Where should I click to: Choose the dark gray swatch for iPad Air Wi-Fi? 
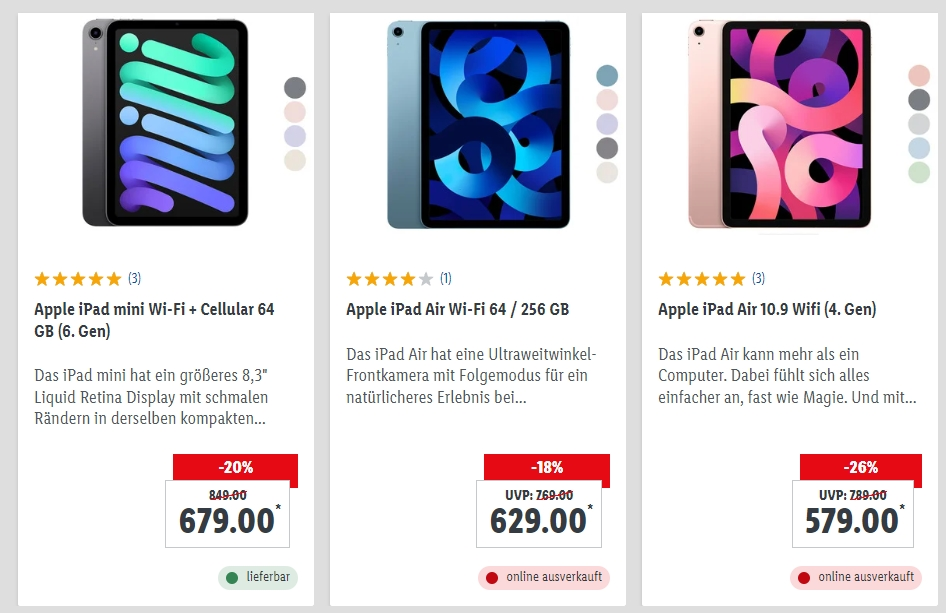pyautogui.click(x=607, y=148)
